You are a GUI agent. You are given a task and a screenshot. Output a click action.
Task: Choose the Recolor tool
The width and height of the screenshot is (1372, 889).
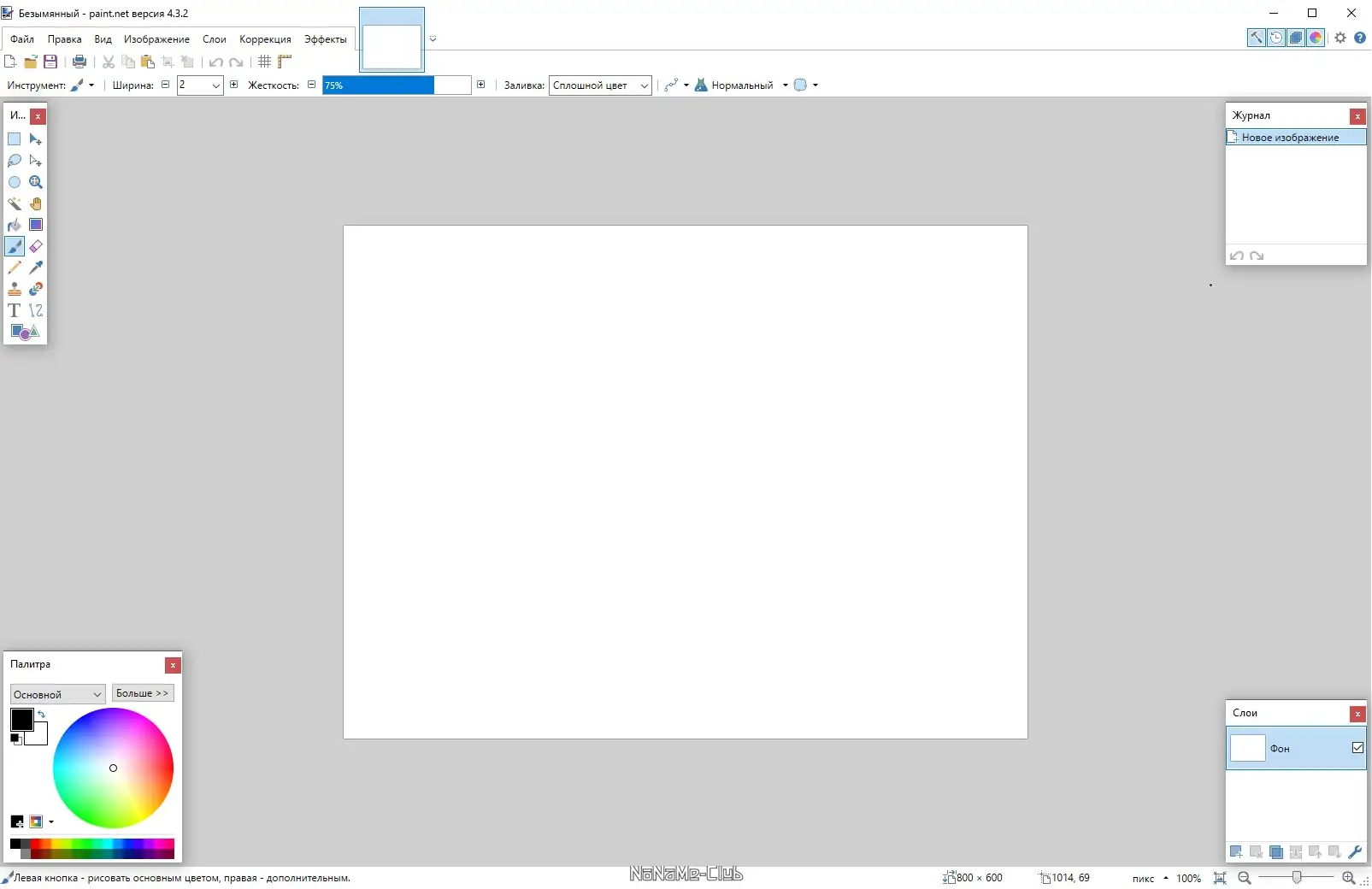click(x=36, y=289)
